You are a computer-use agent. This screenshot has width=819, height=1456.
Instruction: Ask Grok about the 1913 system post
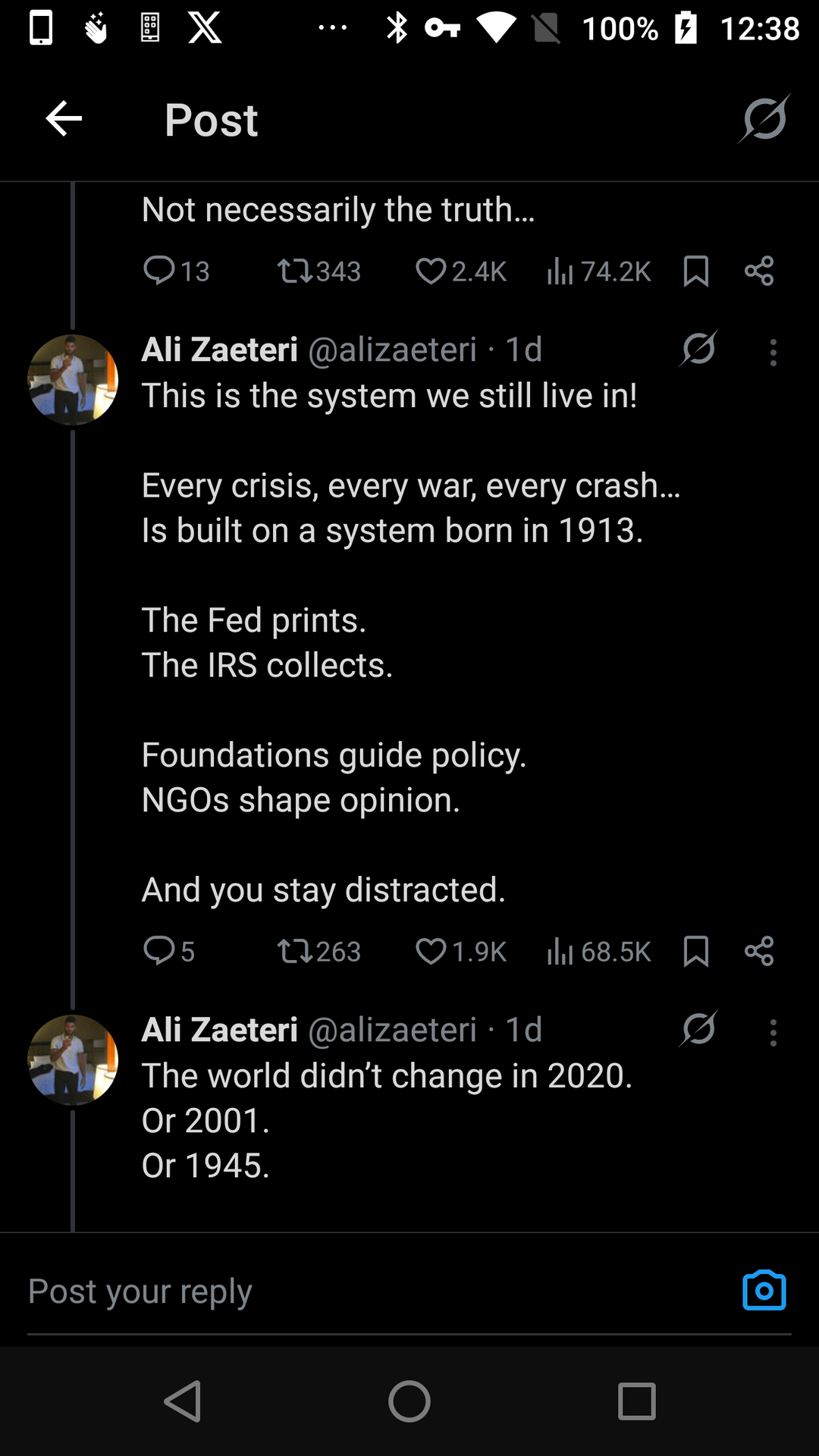tap(698, 350)
